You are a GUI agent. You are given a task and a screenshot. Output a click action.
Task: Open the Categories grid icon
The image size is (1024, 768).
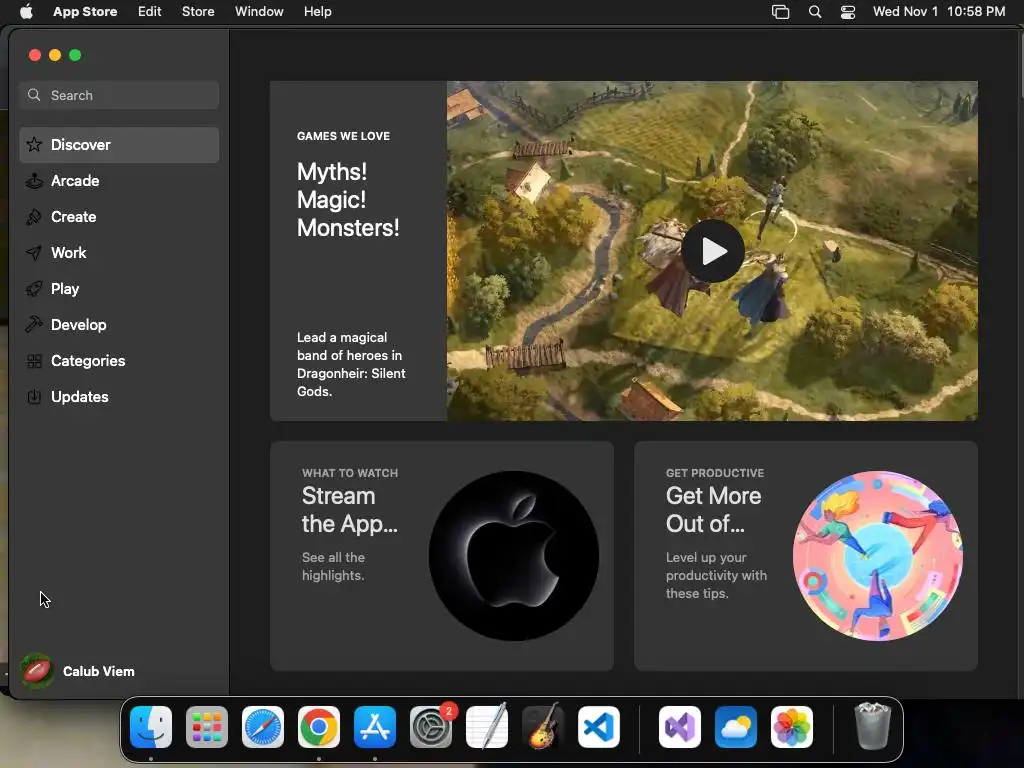(34, 360)
